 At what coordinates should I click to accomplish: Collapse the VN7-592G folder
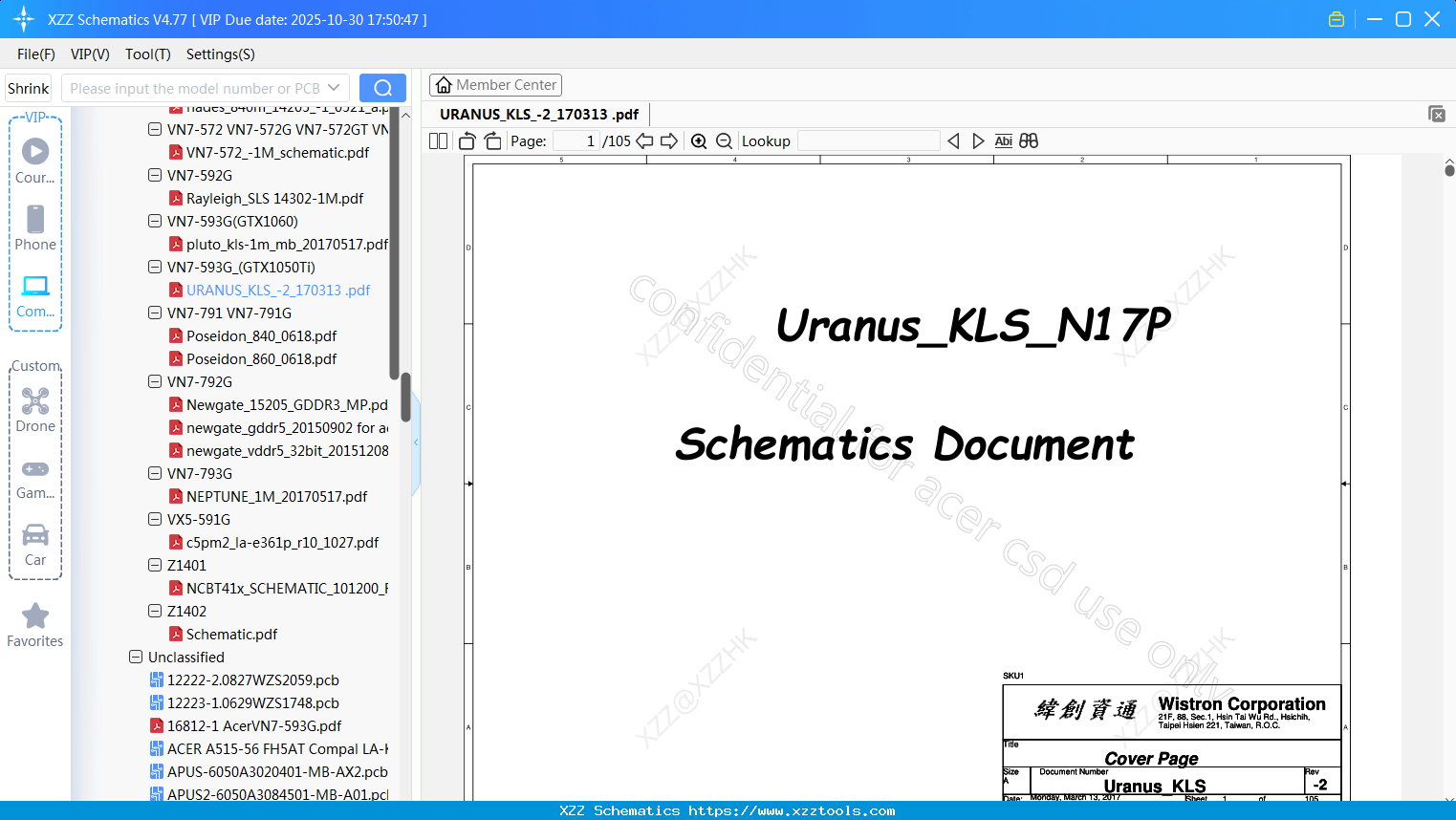[155, 175]
